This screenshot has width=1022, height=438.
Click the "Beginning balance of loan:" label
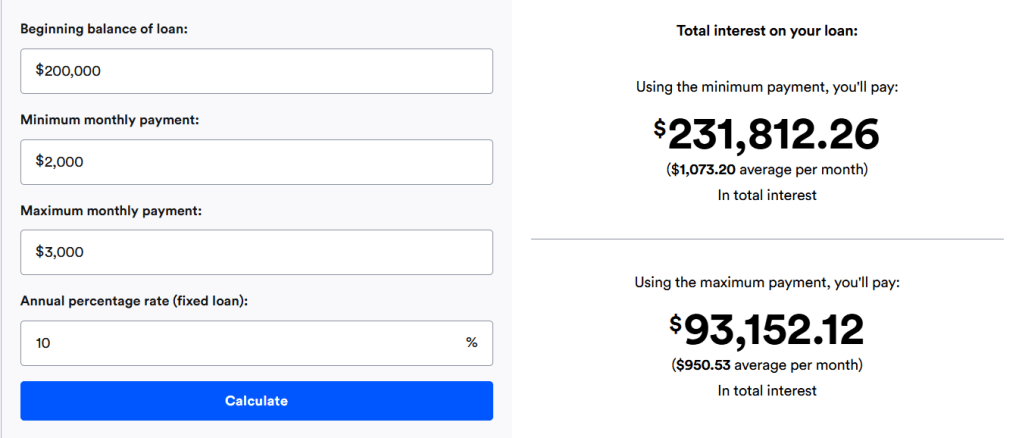[104, 29]
